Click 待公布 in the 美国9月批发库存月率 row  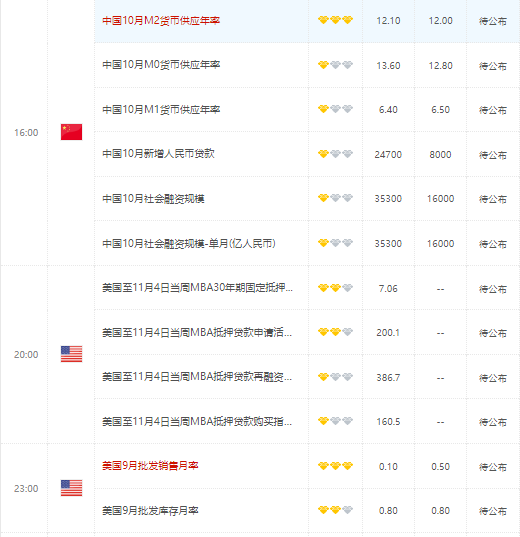[x=493, y=511]
